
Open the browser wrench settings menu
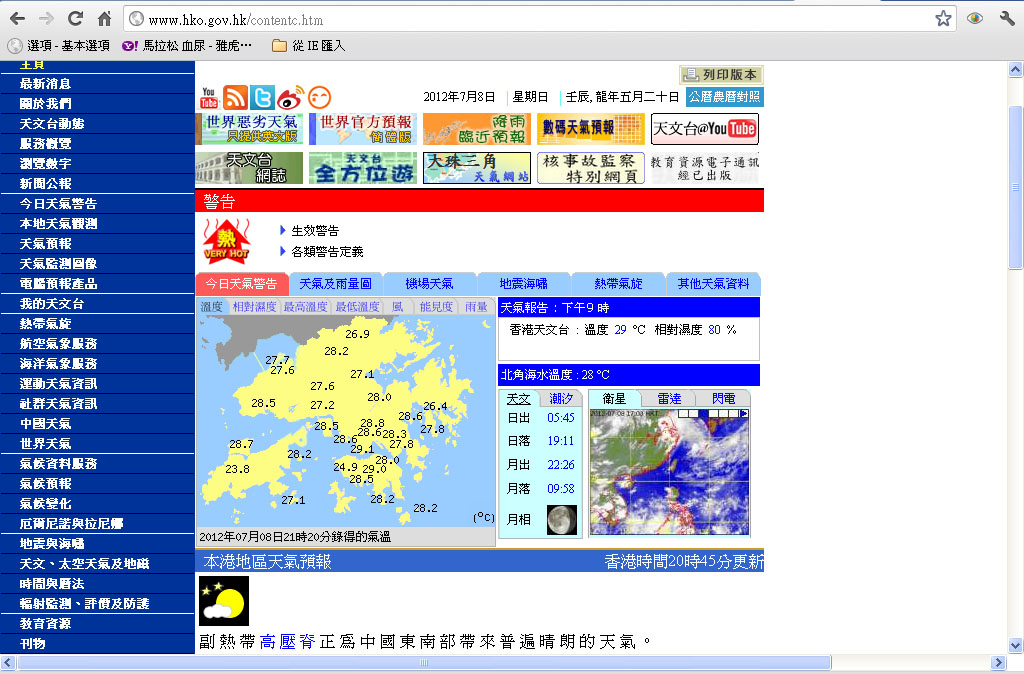(1006, 19)
